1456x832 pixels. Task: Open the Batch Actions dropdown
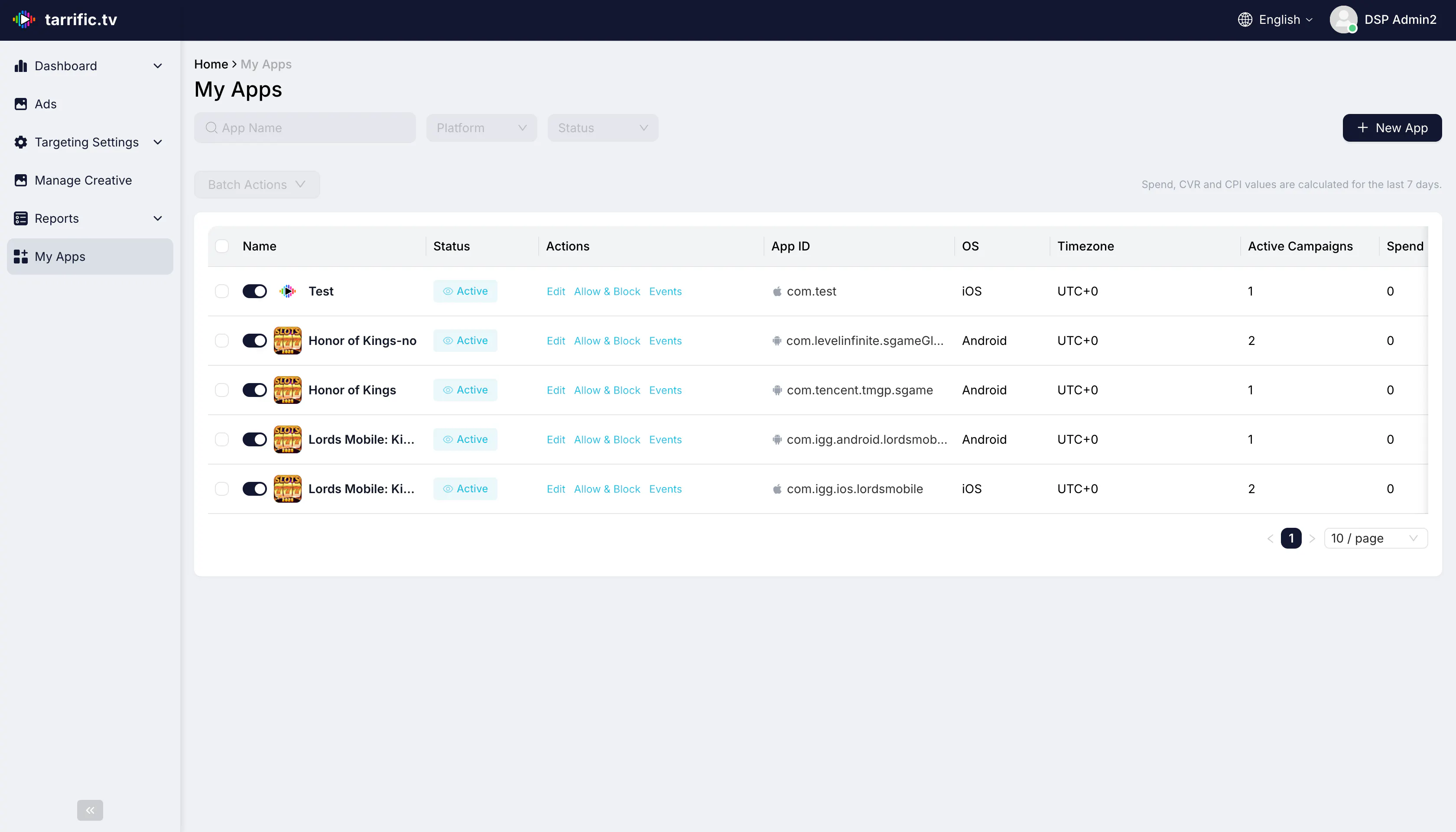(x=257, y=185)
